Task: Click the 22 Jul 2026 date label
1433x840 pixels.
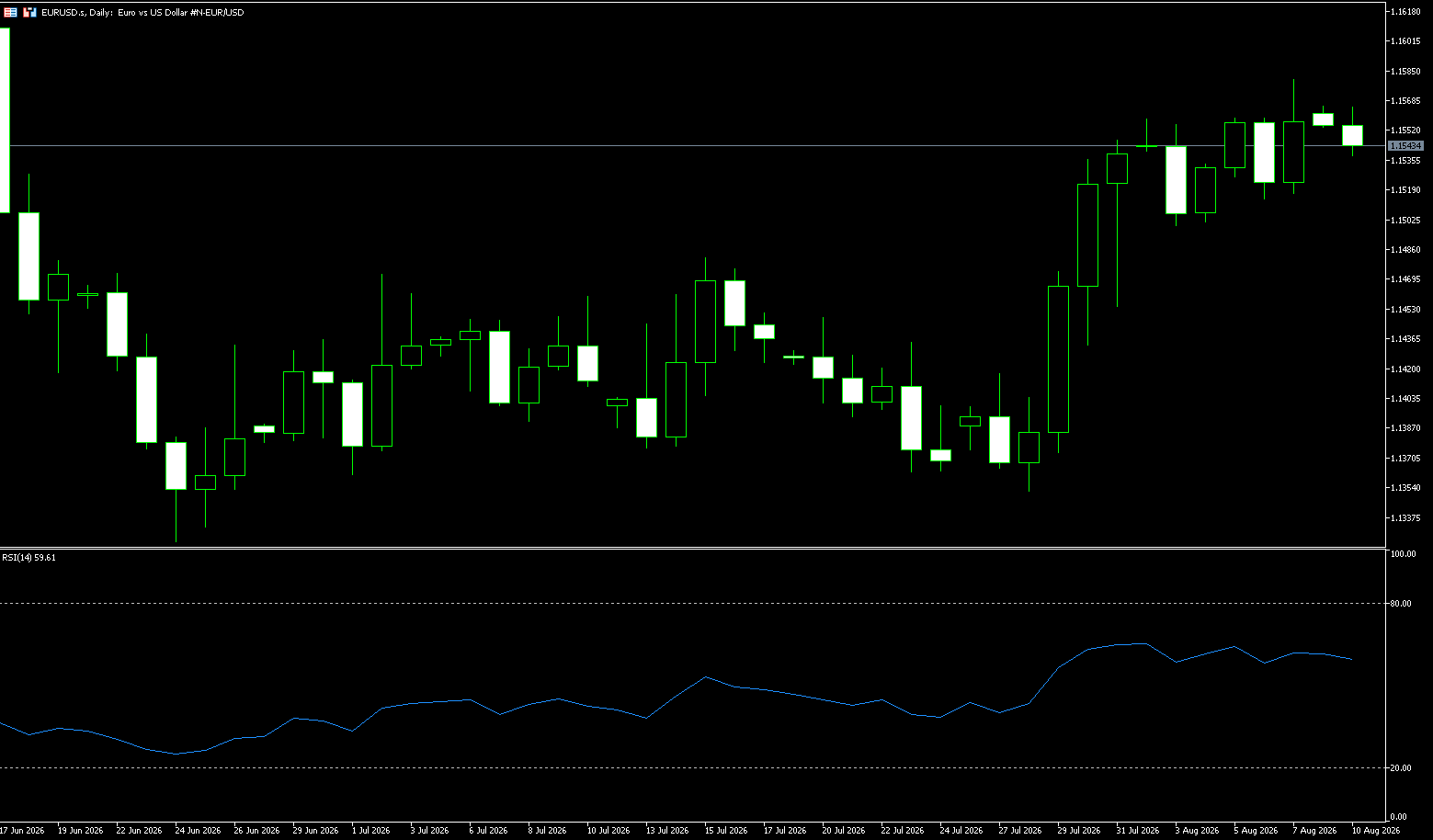Action: [903, 831]
